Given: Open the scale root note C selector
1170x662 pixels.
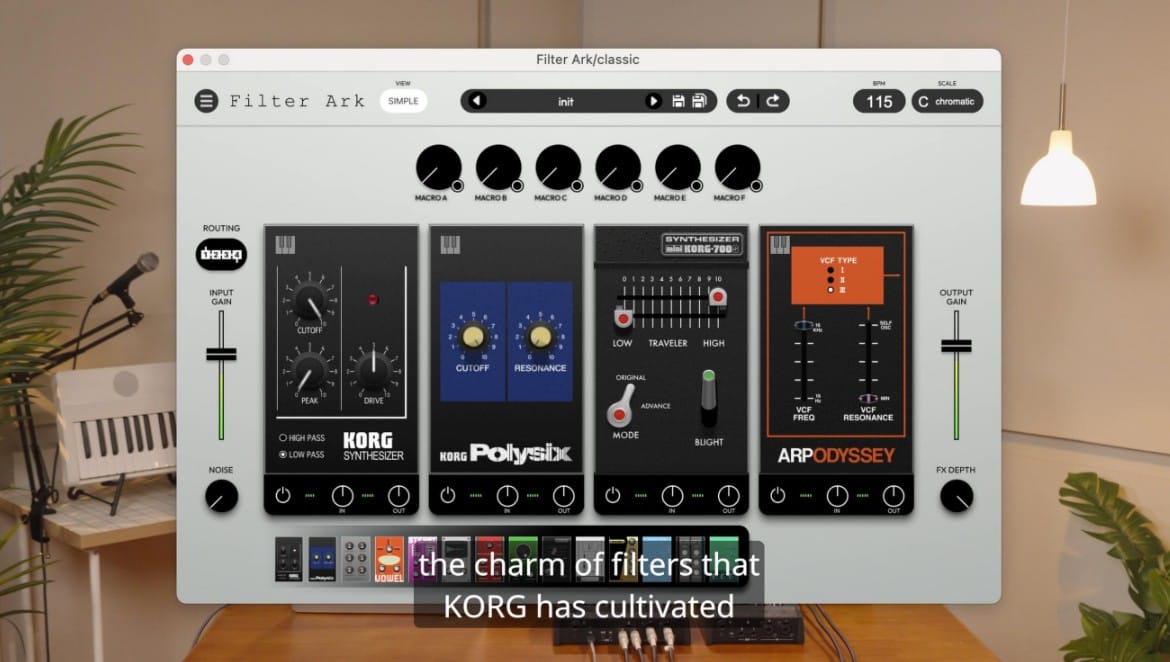Looking at the screenshot, I should pos(923,102).
